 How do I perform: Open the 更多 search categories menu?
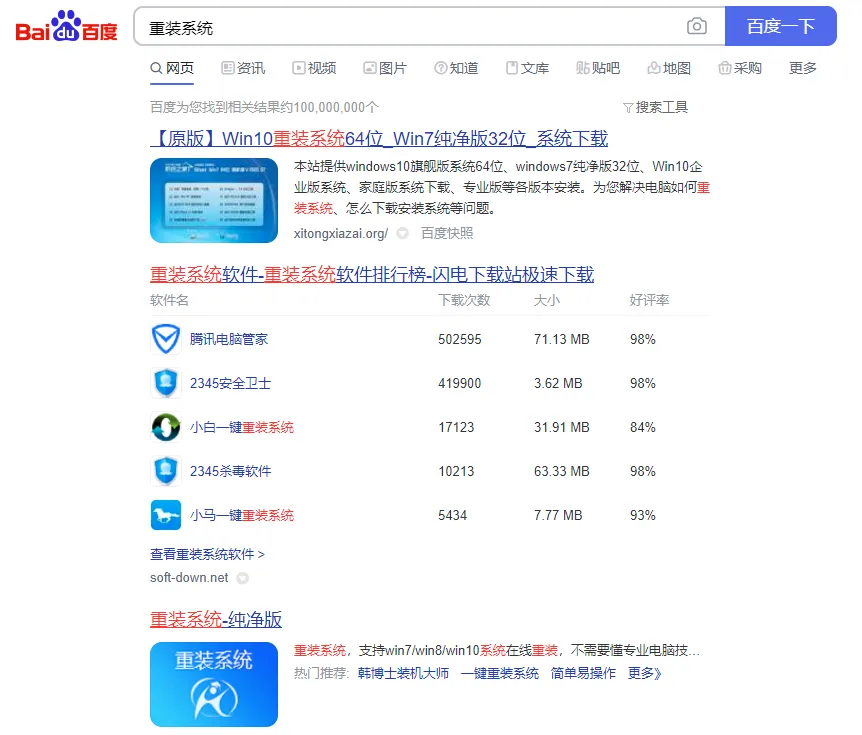click(803, 68)
